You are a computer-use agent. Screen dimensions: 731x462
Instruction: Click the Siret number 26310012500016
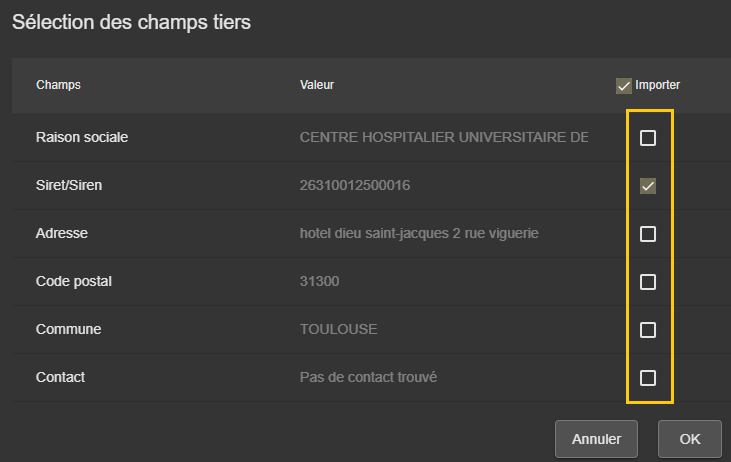pos(355,186)
